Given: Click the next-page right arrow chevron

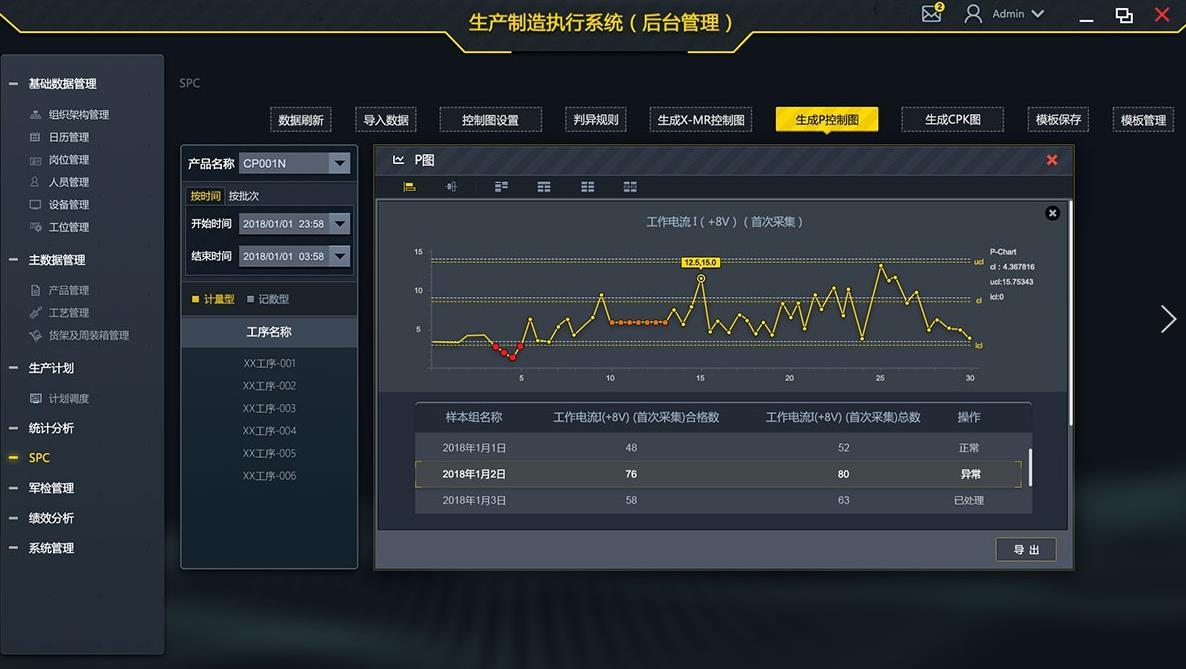Looking at the screenshot, I should [x=1167, y=319].
